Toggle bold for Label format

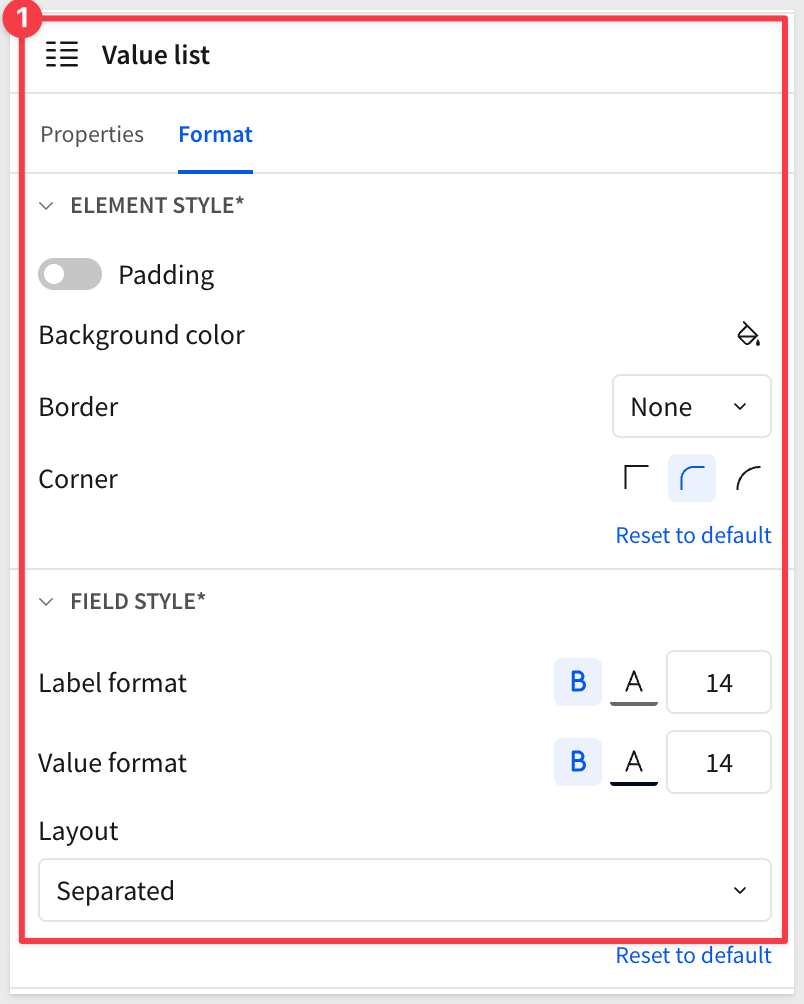pos(578,683)
